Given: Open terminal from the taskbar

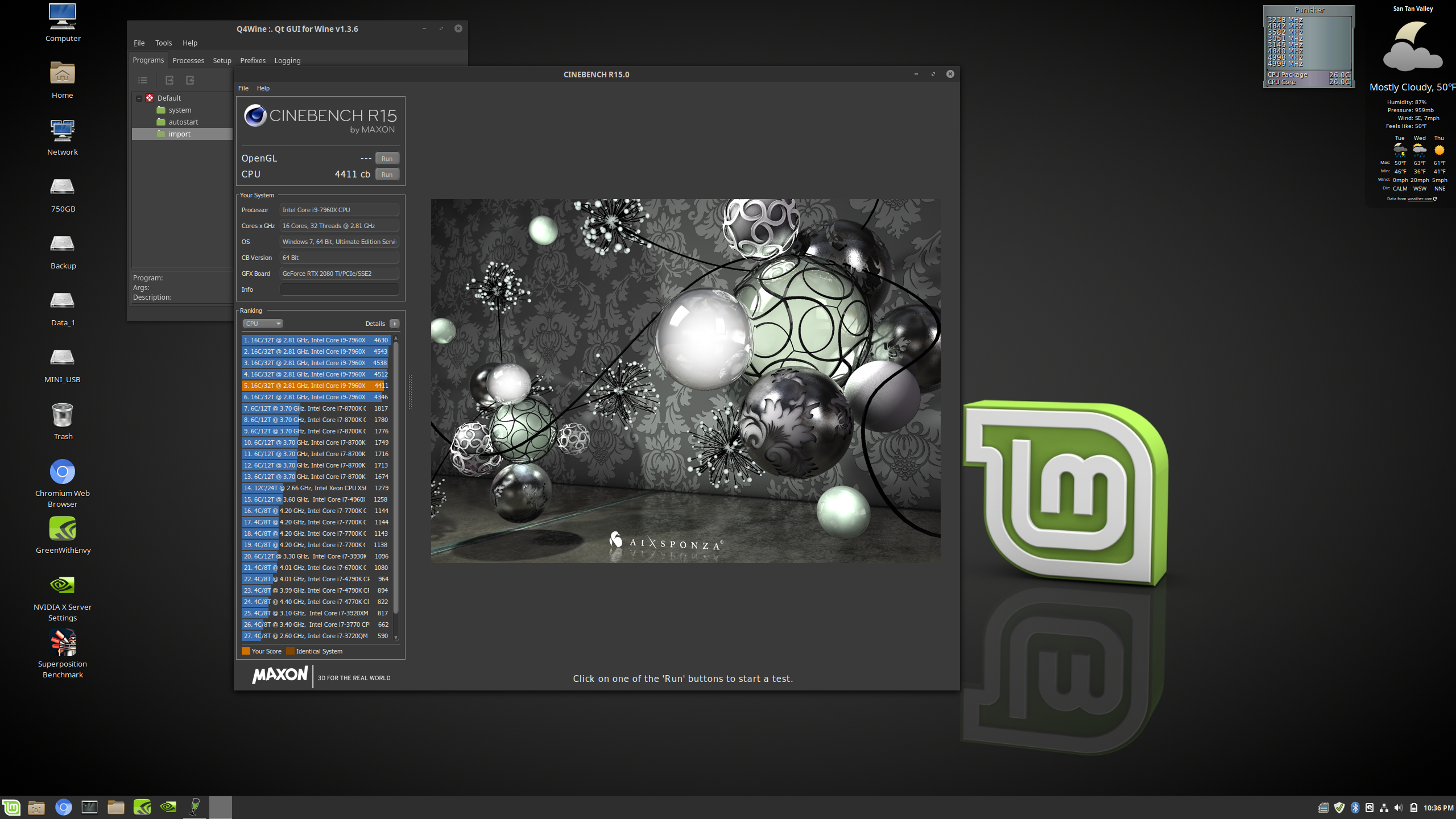Looking at the screenshot, I should [x=89, y=807].
